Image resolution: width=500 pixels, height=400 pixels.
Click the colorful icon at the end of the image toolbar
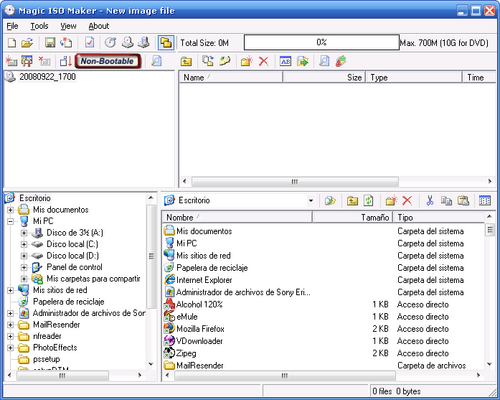point(341,61)
